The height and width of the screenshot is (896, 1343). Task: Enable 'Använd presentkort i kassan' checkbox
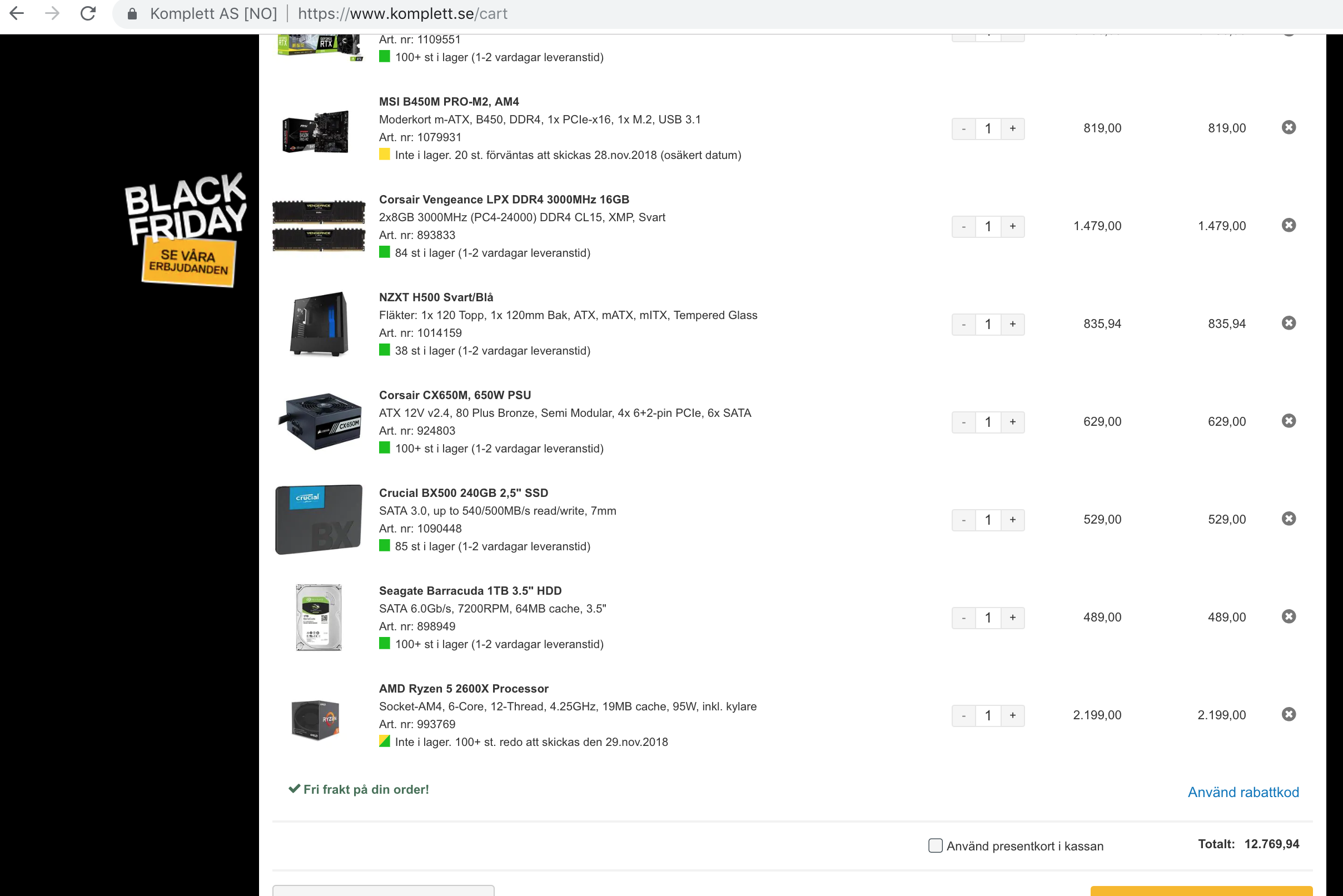click(935, 846)
